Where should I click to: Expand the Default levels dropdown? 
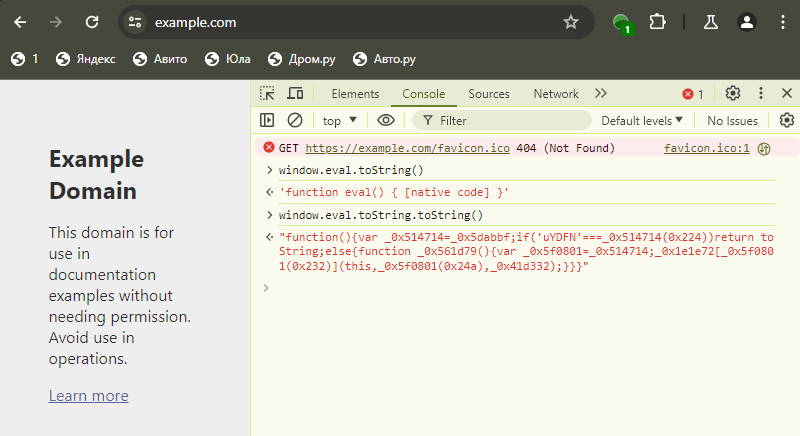pyautogui.click(x=642, y=120)
